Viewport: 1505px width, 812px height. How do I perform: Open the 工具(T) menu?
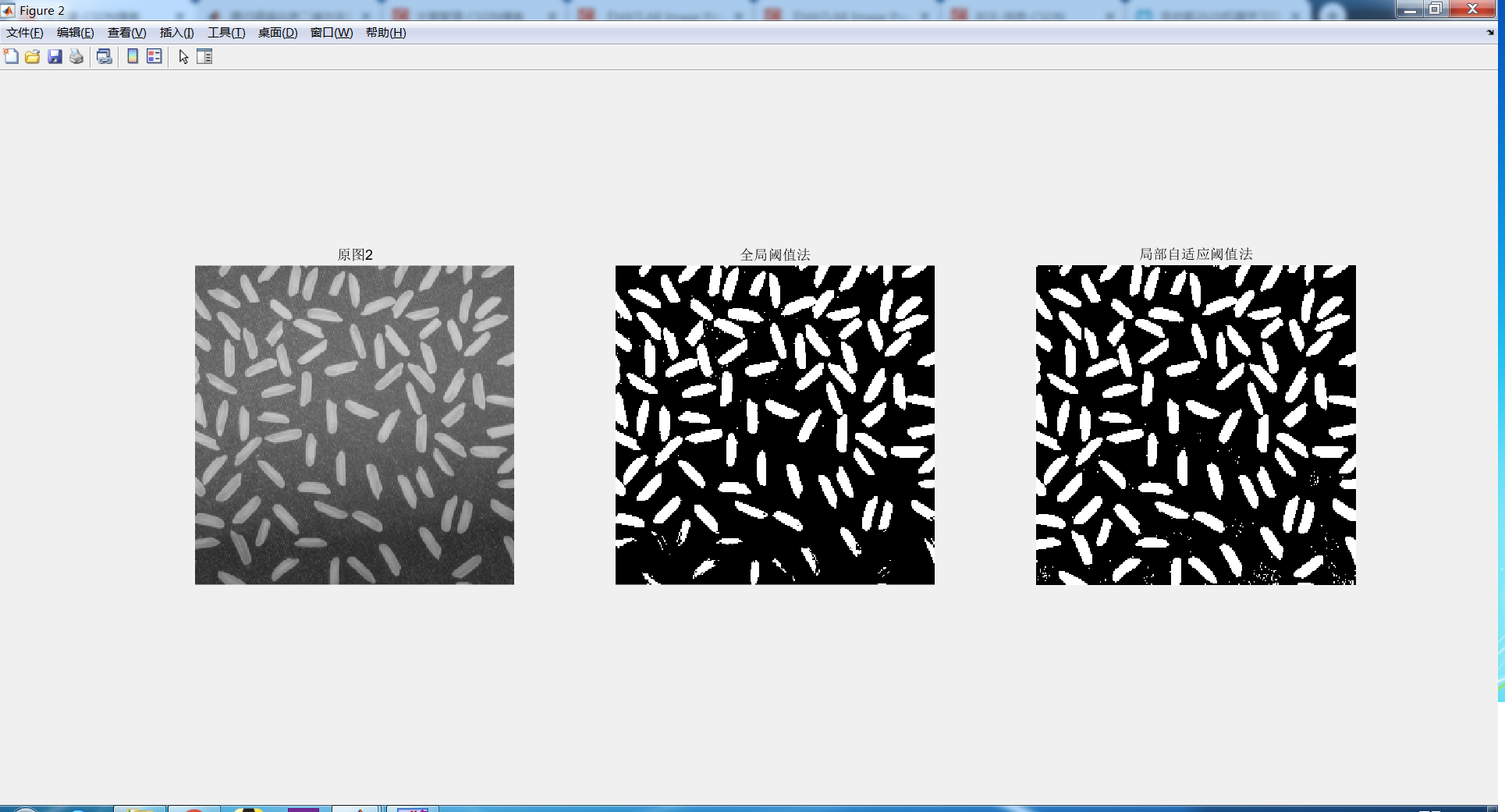[226, 33]
